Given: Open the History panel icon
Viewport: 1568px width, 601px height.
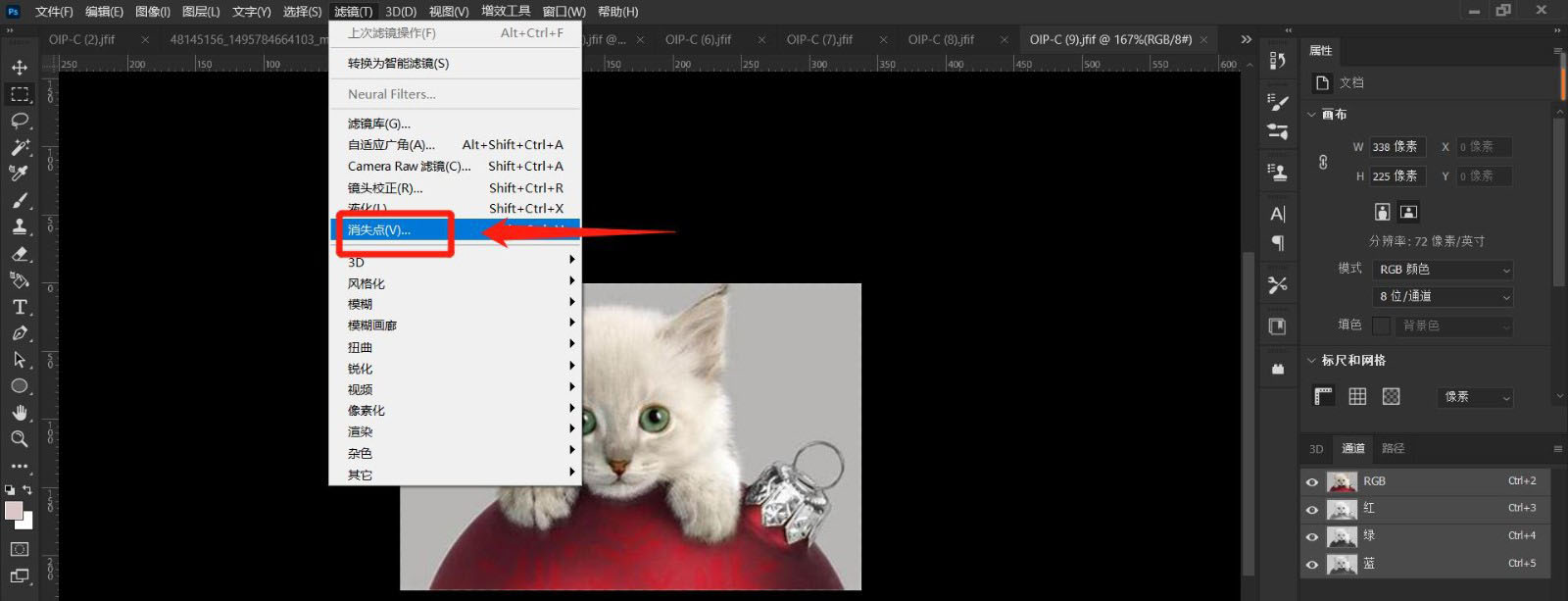Looking at the screenshot, I should click(x=1277, y=61).
